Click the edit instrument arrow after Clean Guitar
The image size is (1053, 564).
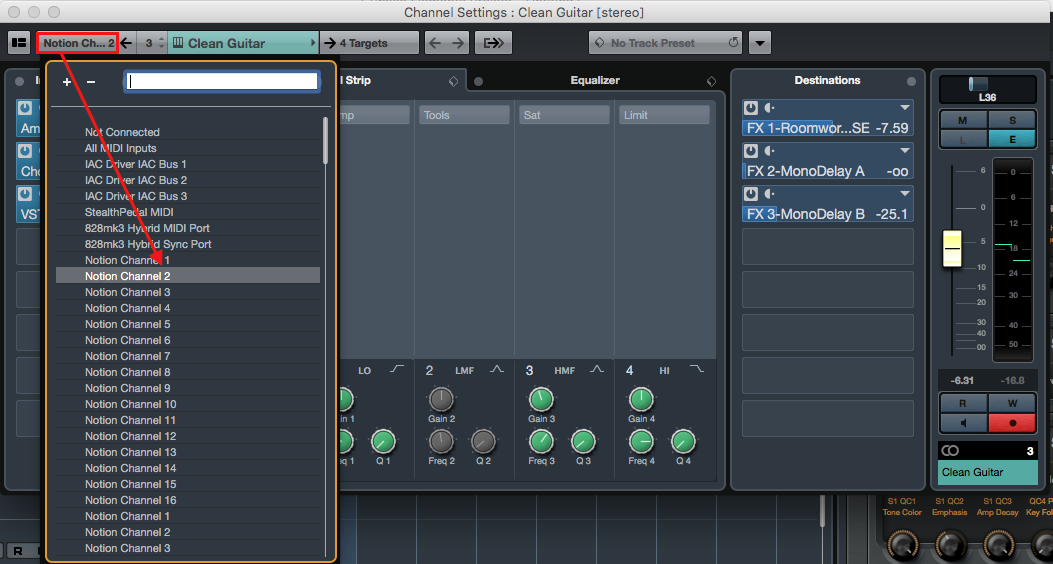point(312,43)
